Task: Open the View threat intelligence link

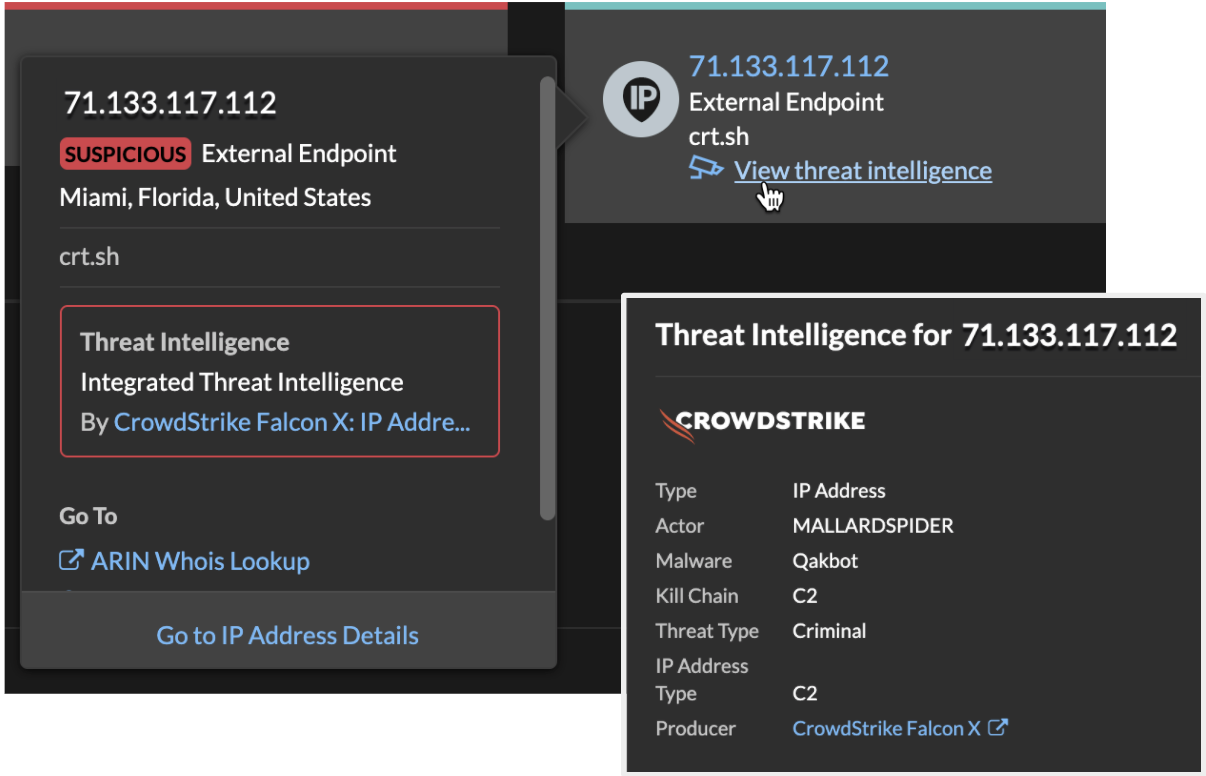Action: coord(863,170)
